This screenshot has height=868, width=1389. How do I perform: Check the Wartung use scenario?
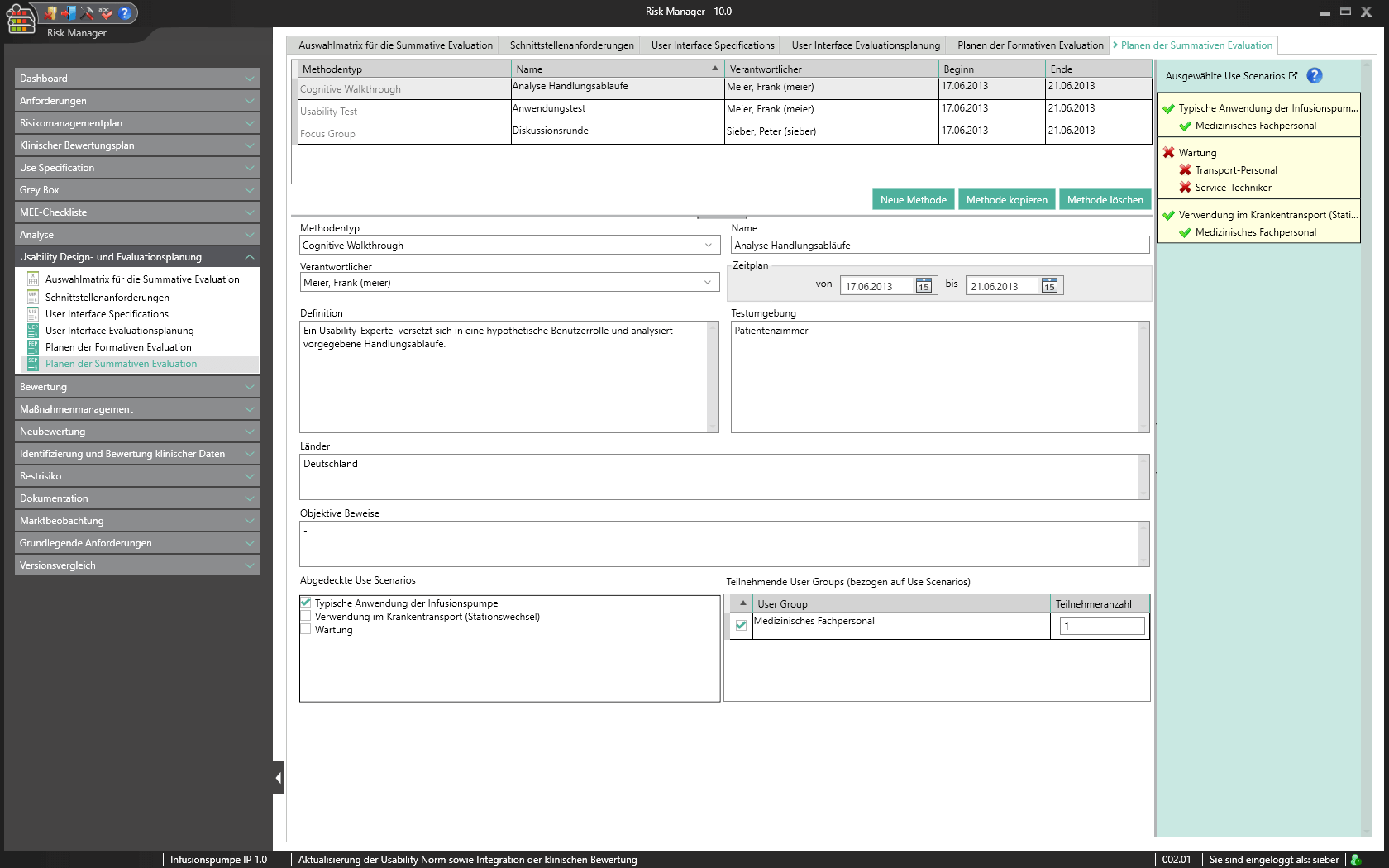pos(306,629)
